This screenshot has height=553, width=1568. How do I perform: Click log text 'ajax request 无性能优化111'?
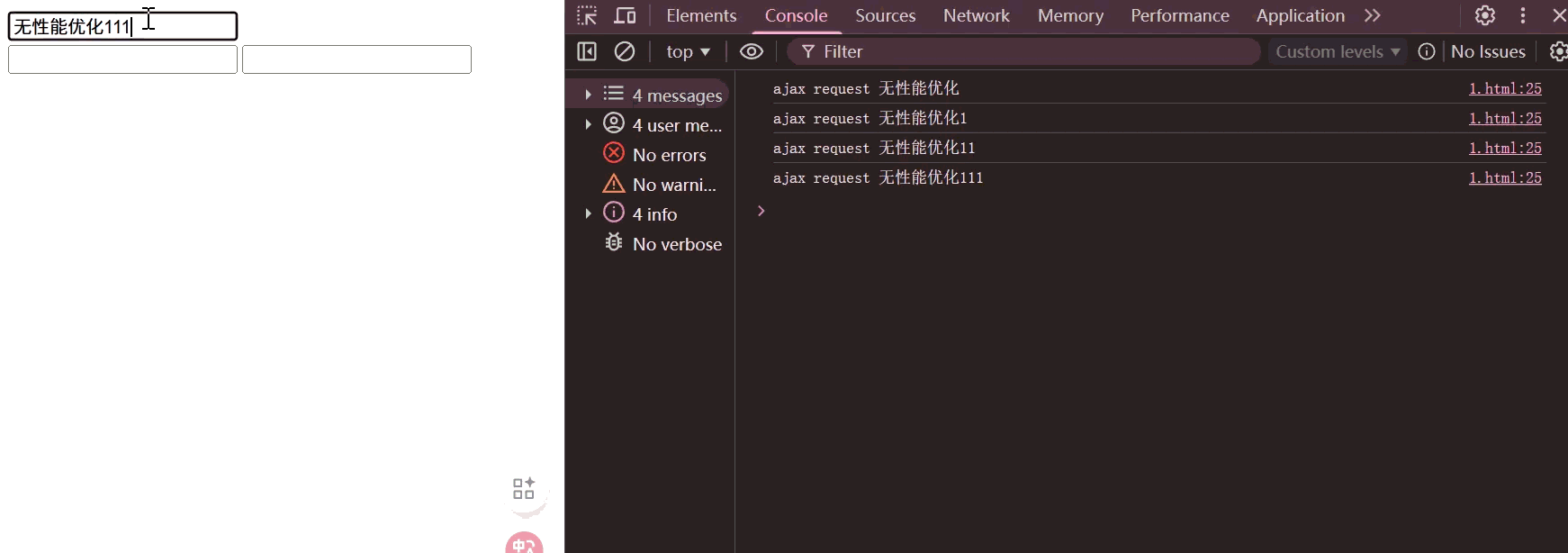(878, 177)
